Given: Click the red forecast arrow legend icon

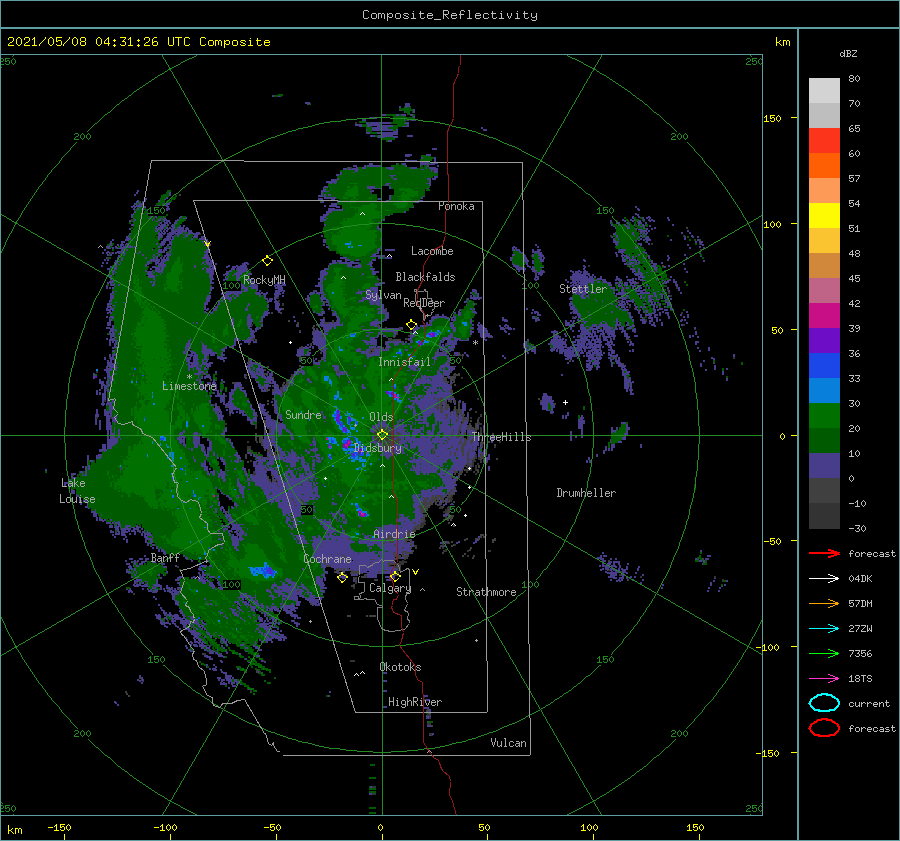Looking at the screenshot, I should pos(824,553).
